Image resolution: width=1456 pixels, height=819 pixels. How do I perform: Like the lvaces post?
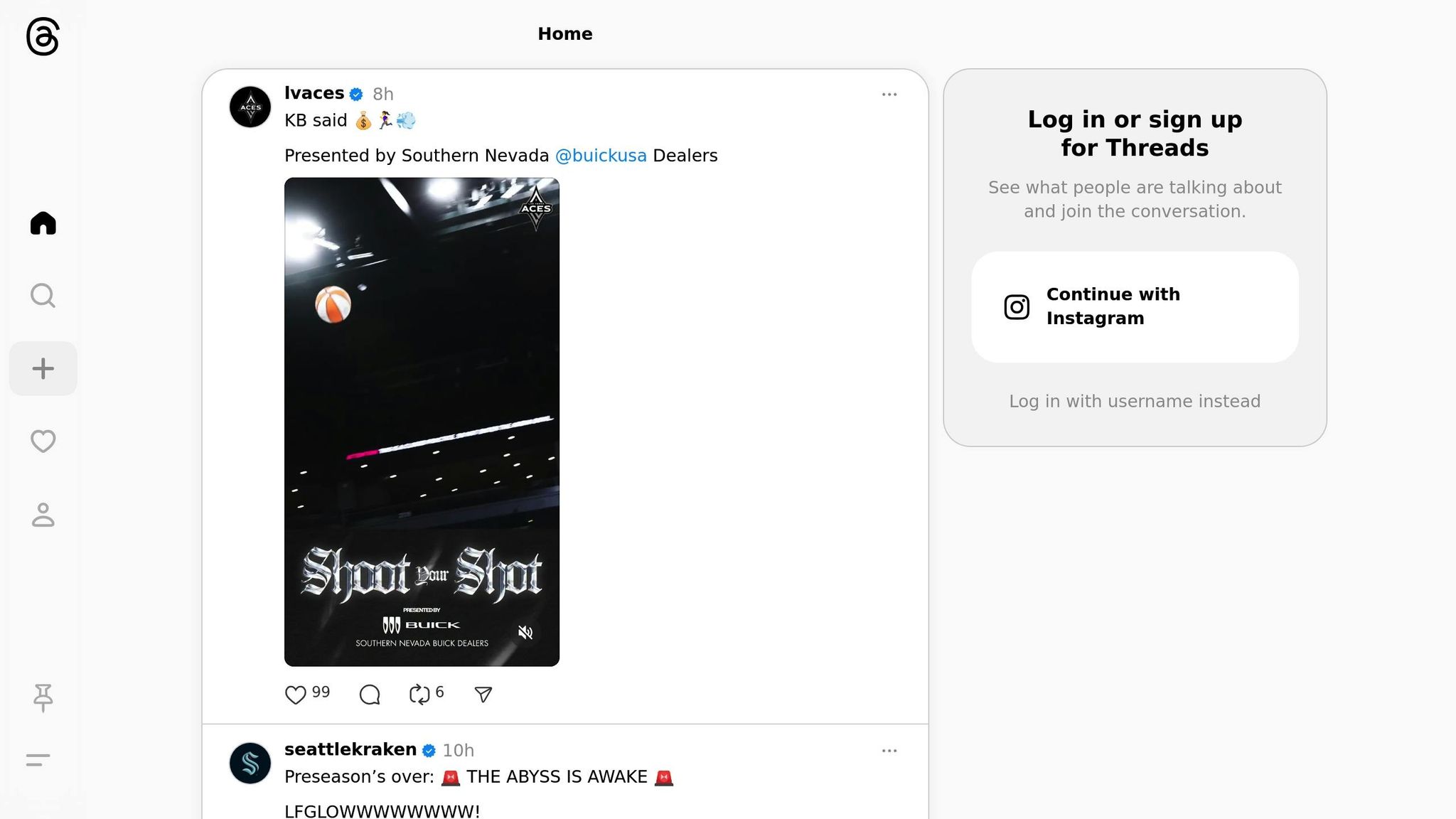(x=295, y=695)
